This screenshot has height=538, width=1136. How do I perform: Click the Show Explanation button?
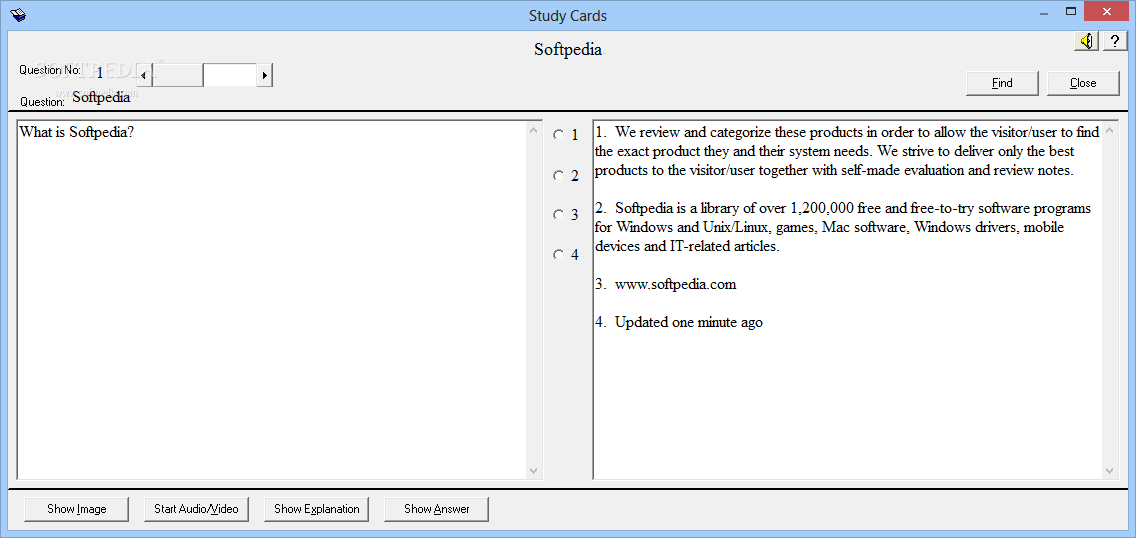(x=317, y=509)
